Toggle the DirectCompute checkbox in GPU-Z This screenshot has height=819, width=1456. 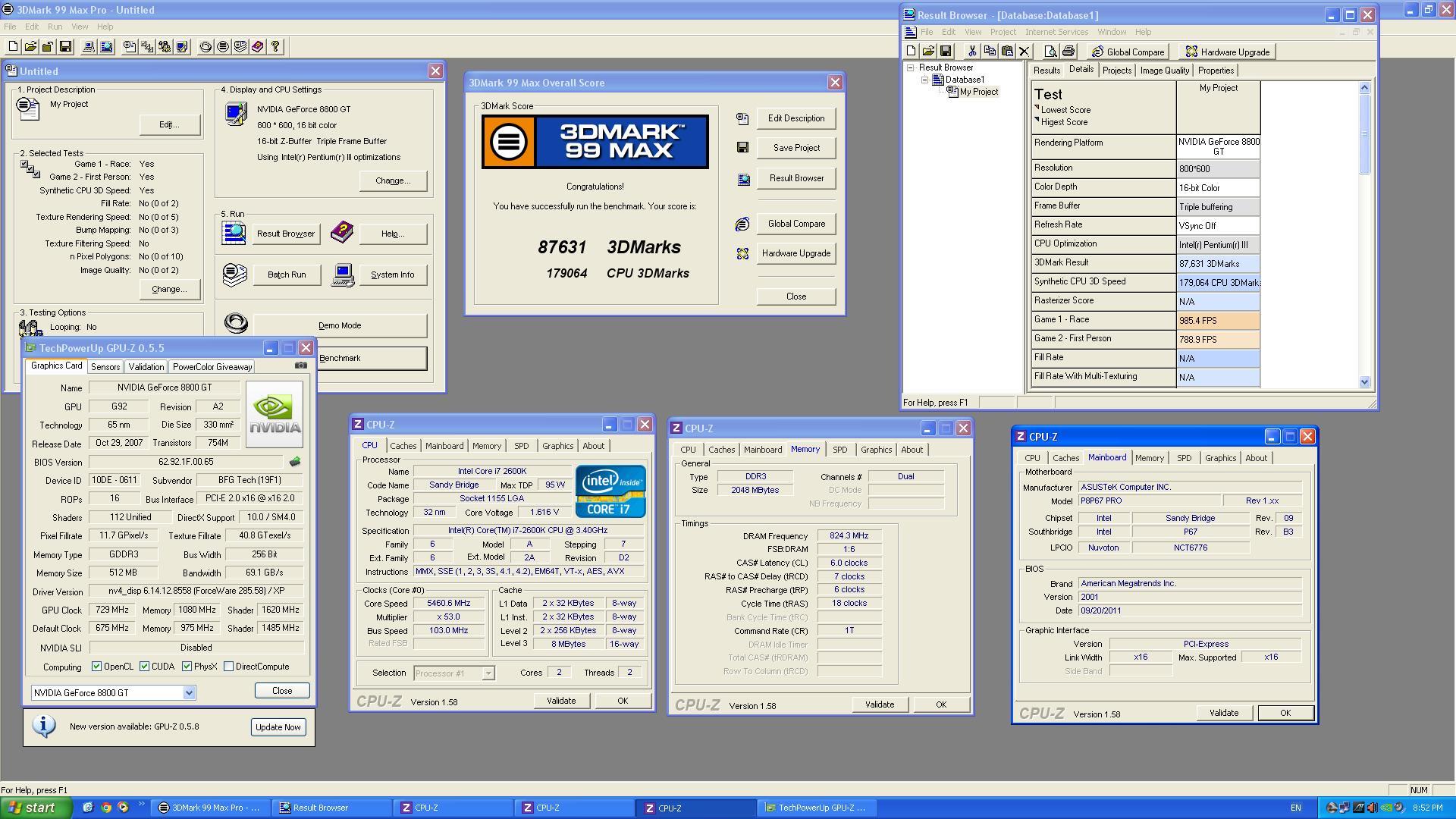tap(228, 667)
